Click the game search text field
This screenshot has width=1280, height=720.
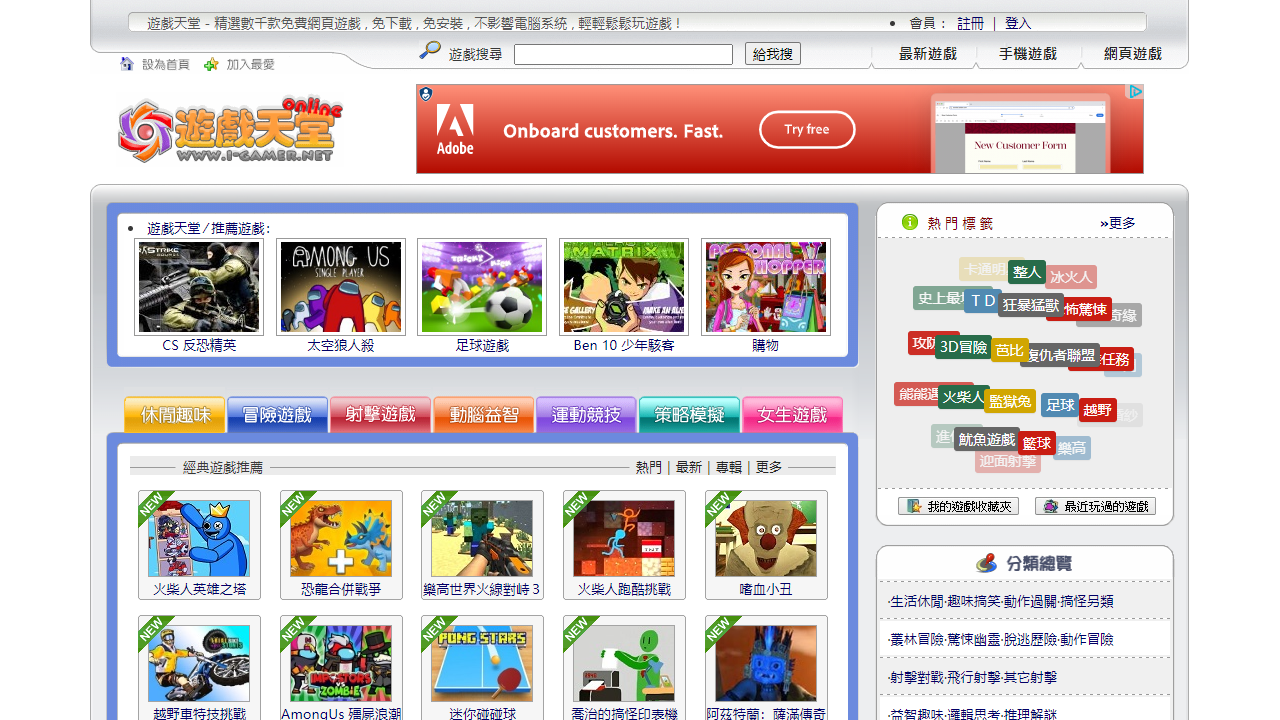[623, 55]
